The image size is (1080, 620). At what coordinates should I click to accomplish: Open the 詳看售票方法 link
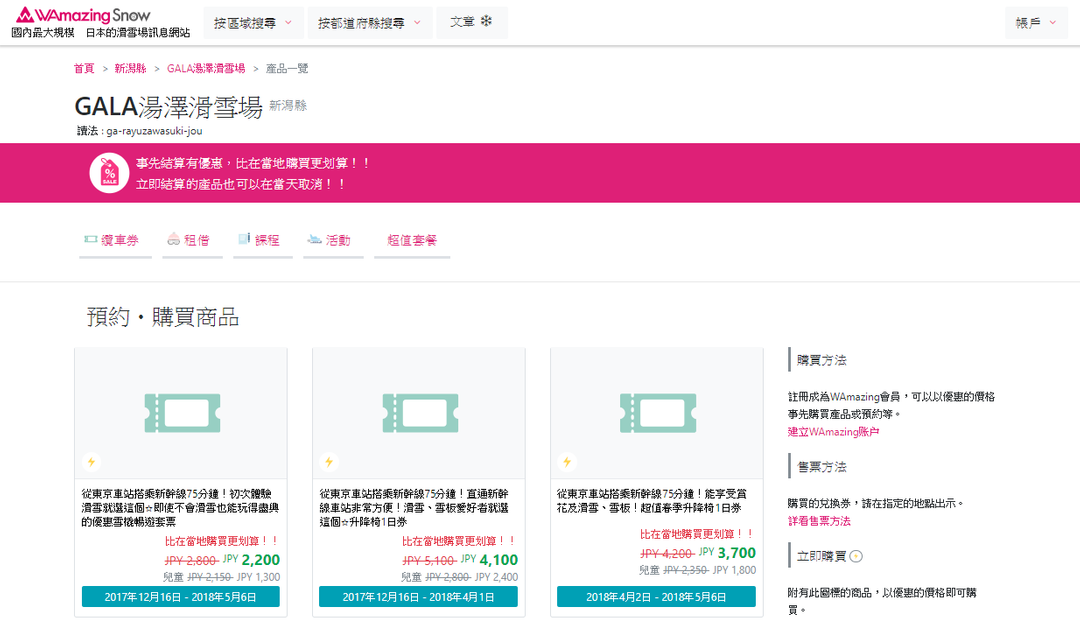click(819, 521)
